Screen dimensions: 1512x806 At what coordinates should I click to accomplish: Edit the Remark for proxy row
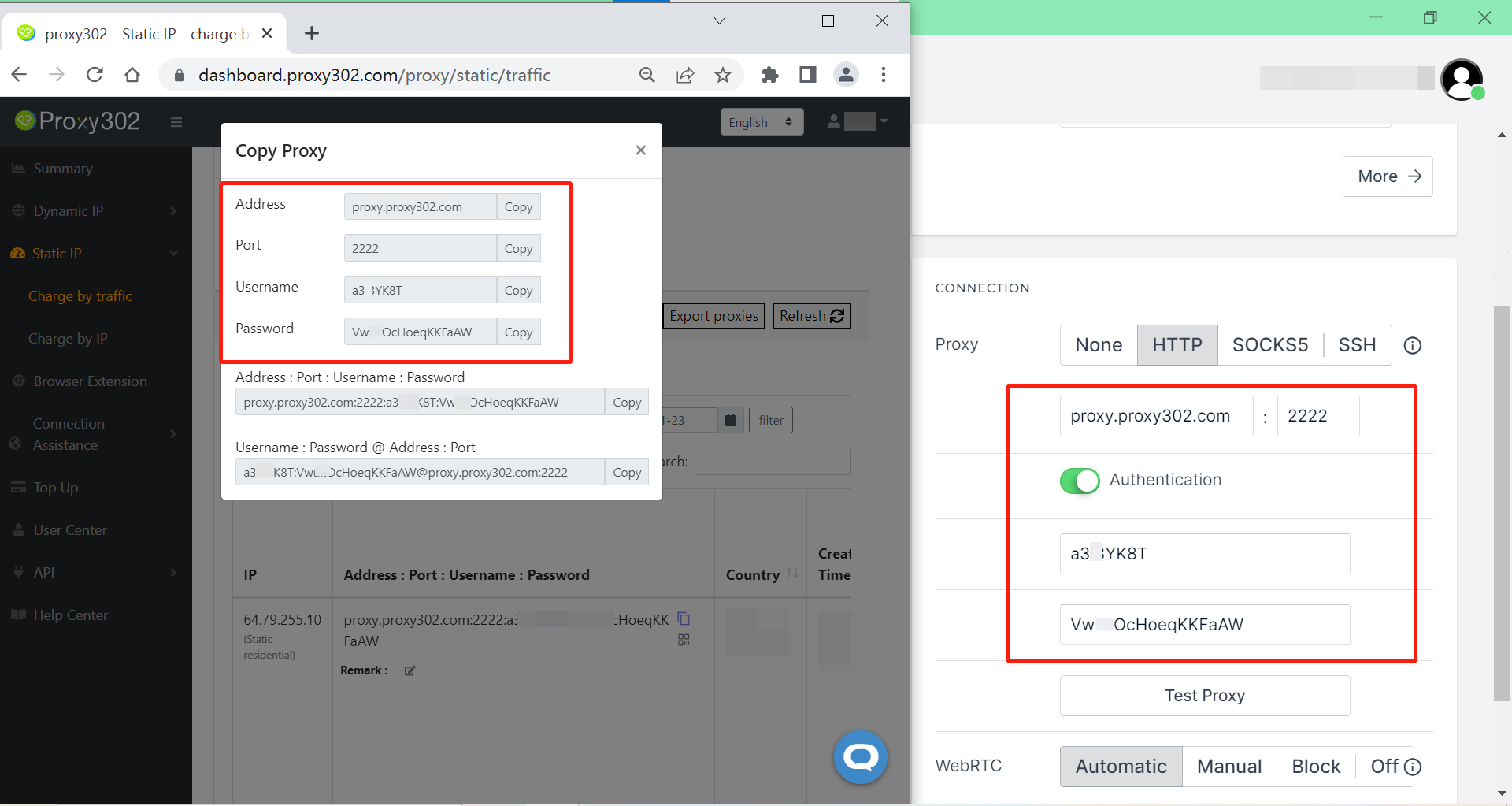point(409,670)
